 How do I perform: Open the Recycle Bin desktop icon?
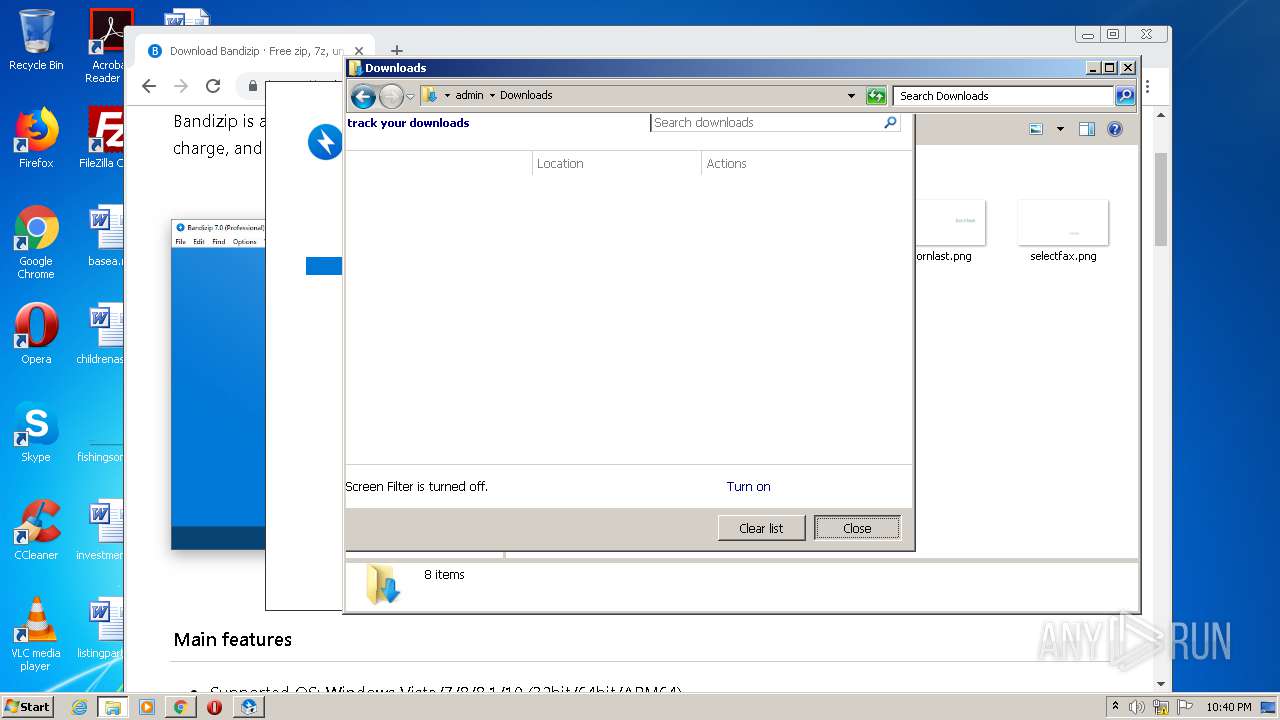coord(36,40)
